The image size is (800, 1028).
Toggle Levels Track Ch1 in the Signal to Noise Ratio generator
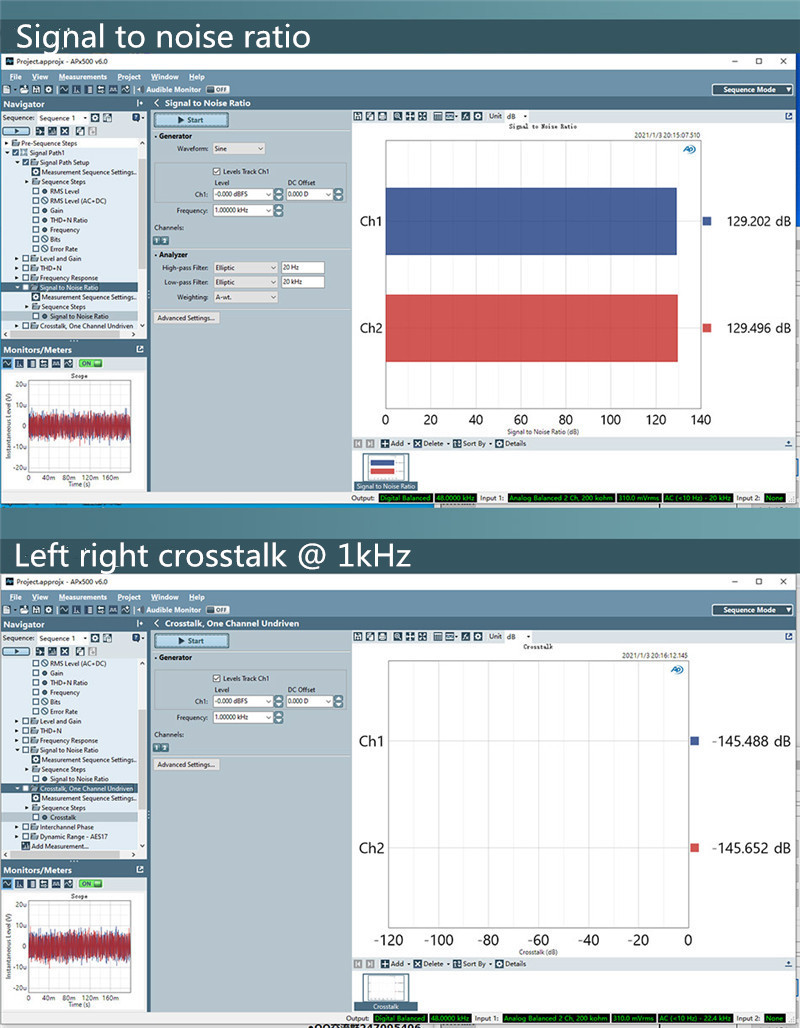(217, 171)
